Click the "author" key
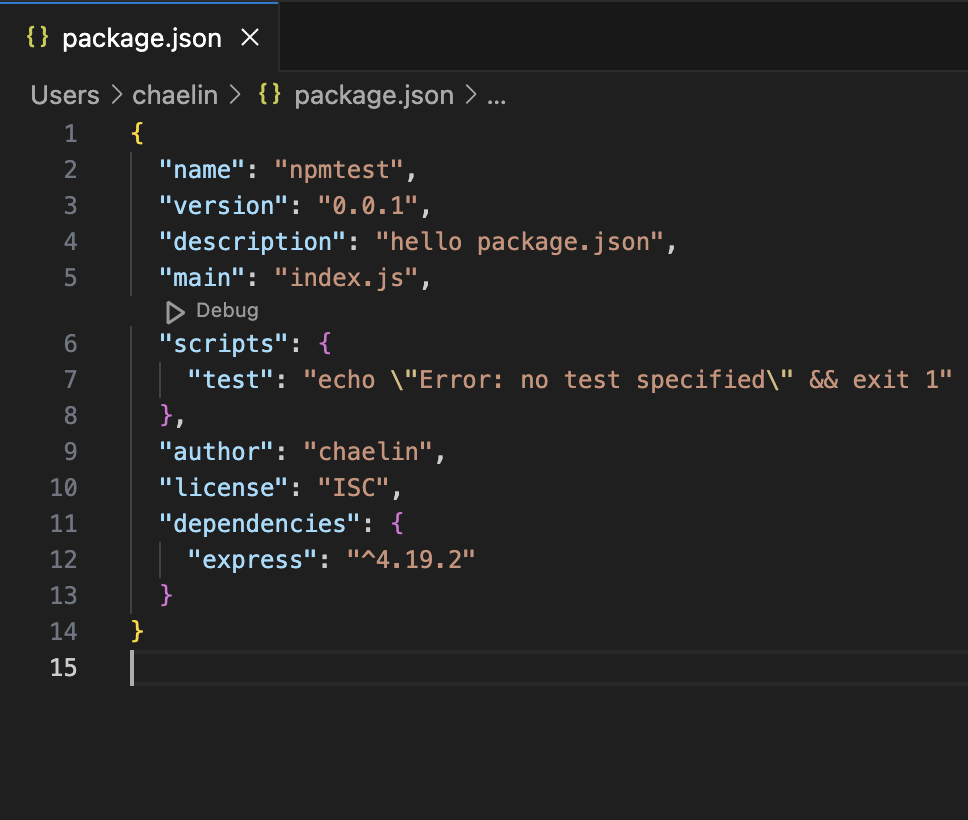Viewport: 968px width, 820px height. coord(216,452)
